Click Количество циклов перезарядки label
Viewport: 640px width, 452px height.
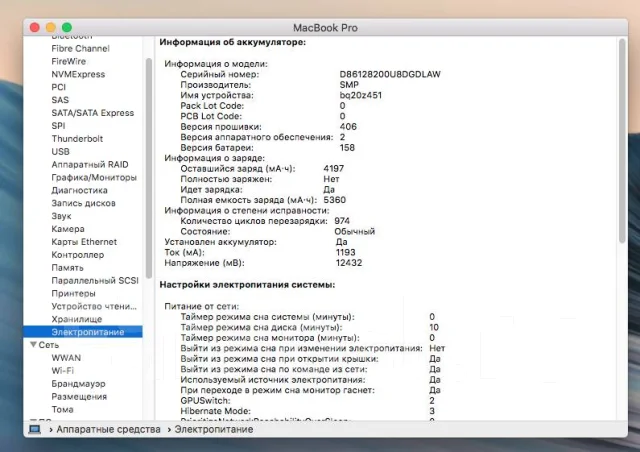254,221
